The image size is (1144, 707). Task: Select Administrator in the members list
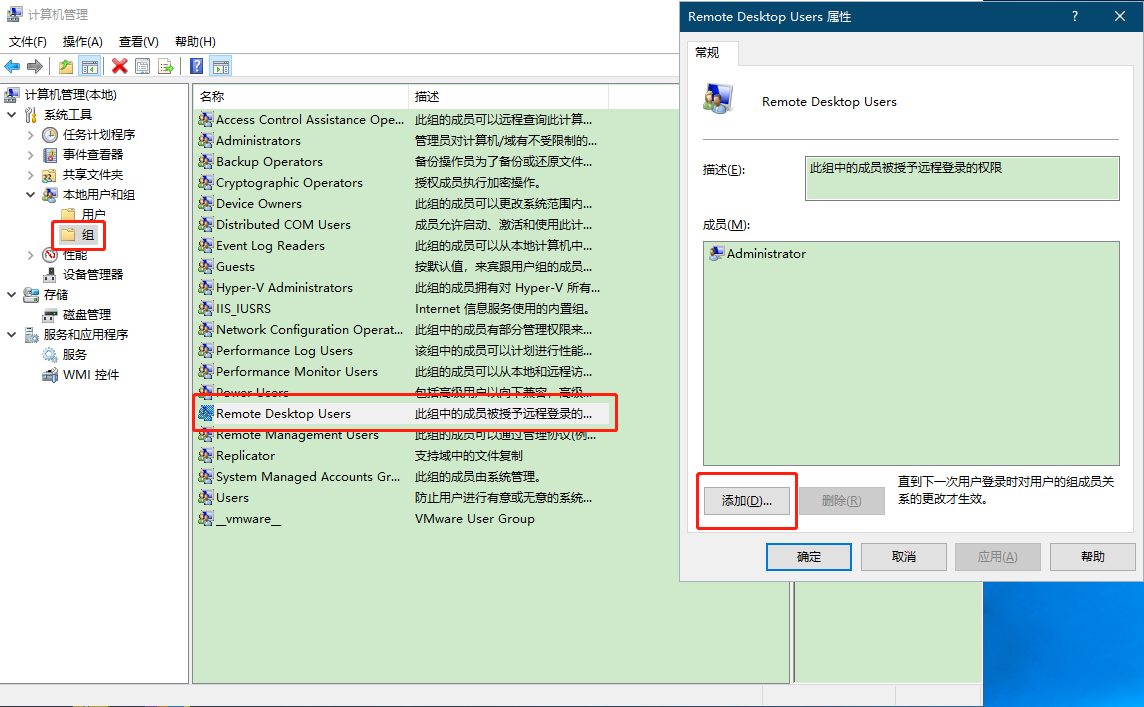[765, 254]
